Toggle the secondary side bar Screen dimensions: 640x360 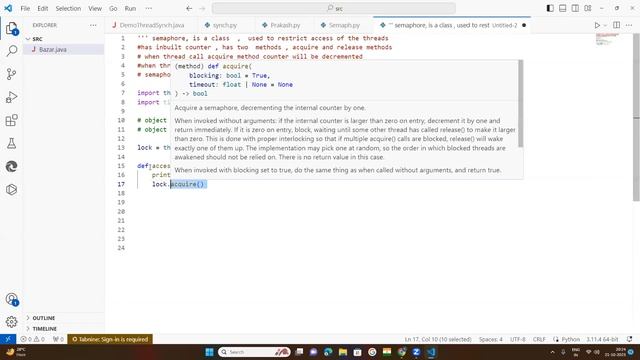point(575,8)
